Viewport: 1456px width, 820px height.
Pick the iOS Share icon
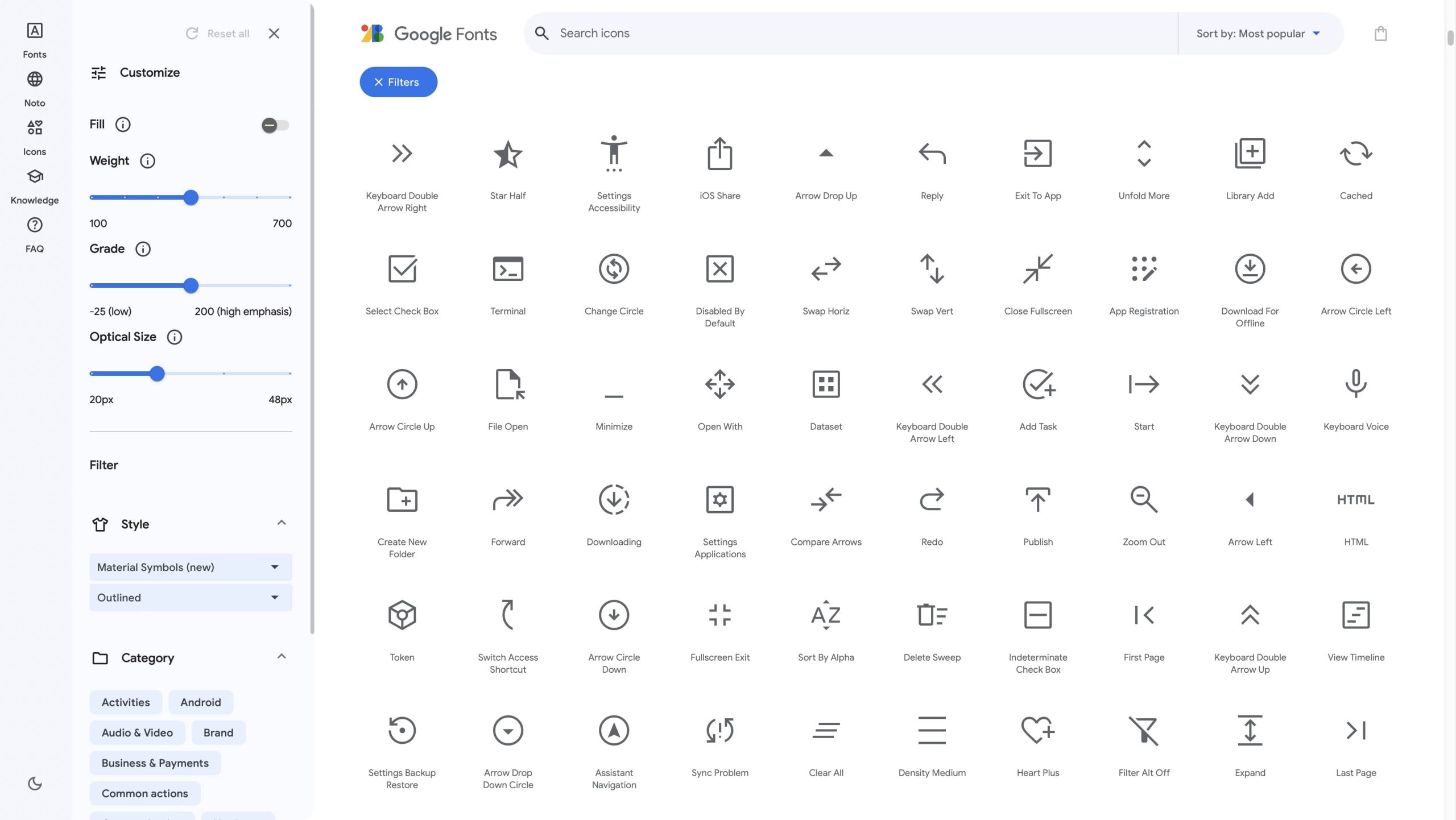click(x=719, y=154)
